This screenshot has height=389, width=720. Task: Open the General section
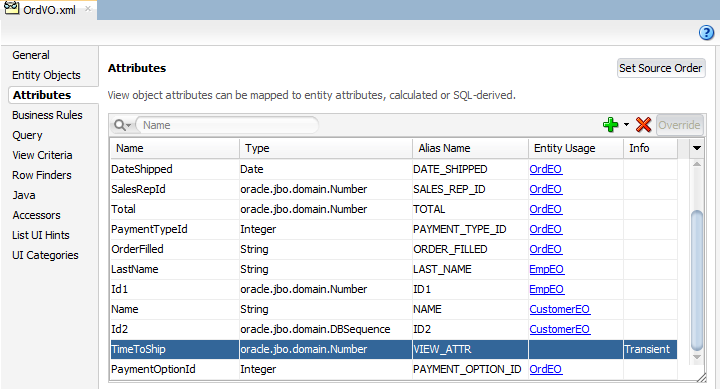tap(31, 55)
